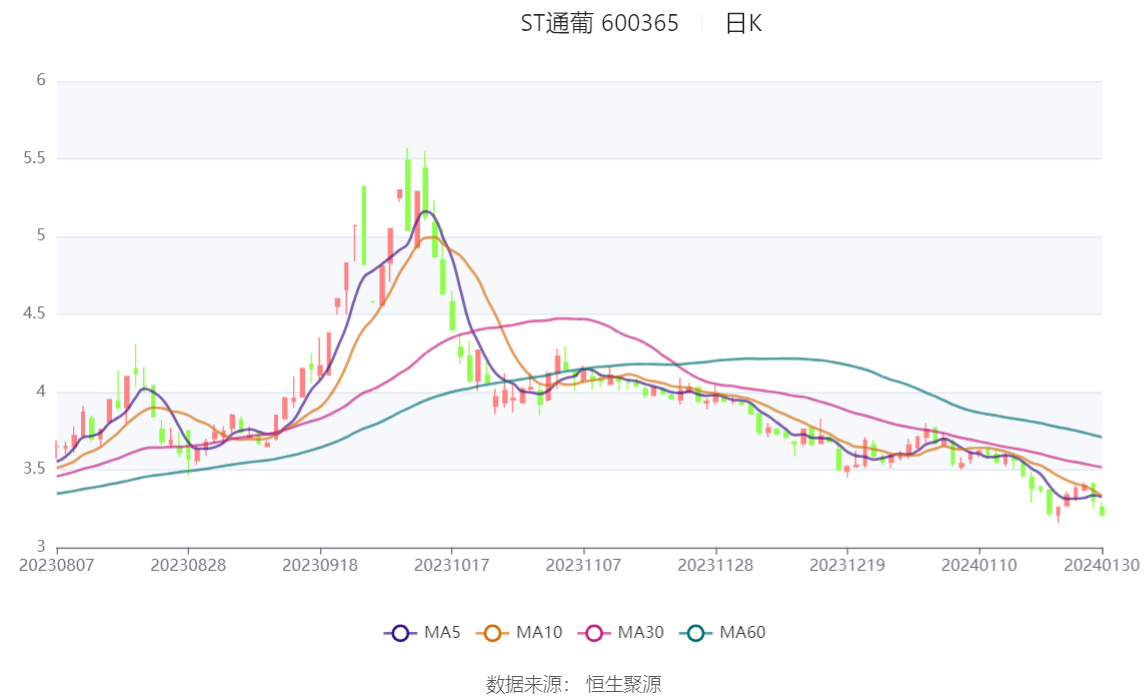Click the 日K label in title
The image size is (1148, 699).
(743, 23)
